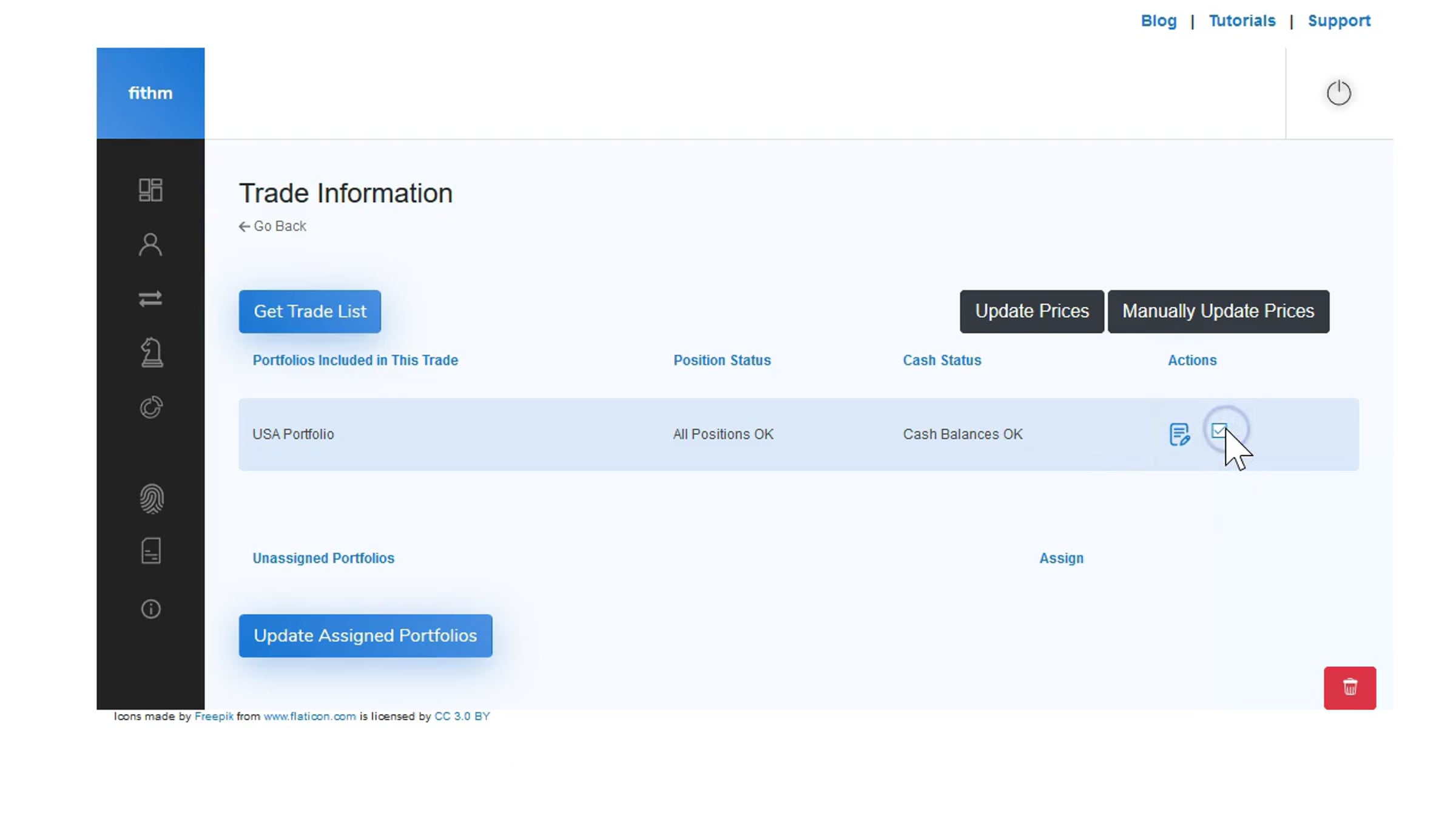1456x819 pixels.
Task: Click the power logout icon
Action: tap(1338, 93)
